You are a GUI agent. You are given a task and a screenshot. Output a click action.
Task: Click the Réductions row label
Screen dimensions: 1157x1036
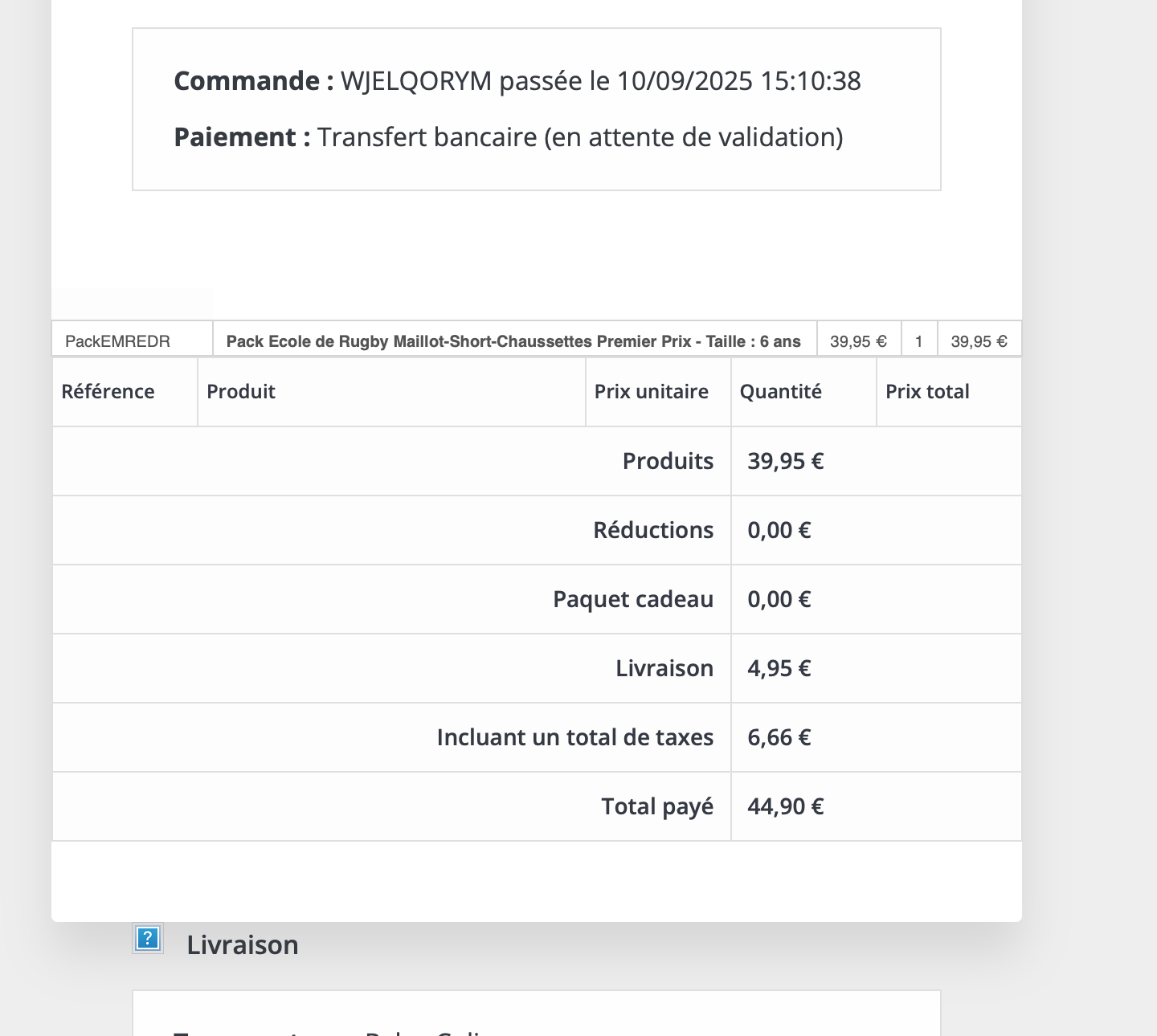tap(653, 530)
